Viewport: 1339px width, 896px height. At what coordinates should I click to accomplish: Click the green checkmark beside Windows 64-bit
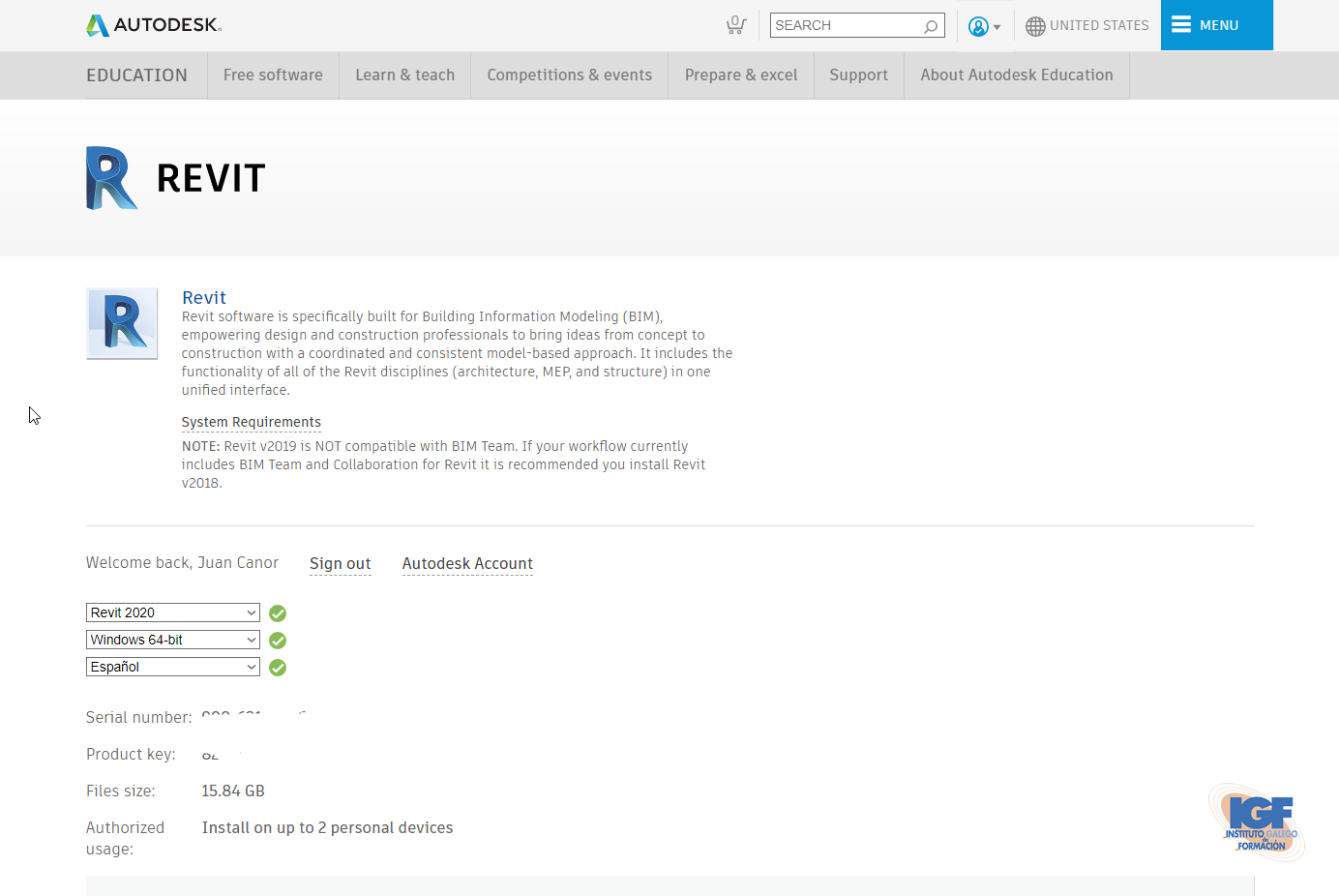(278, 640)
